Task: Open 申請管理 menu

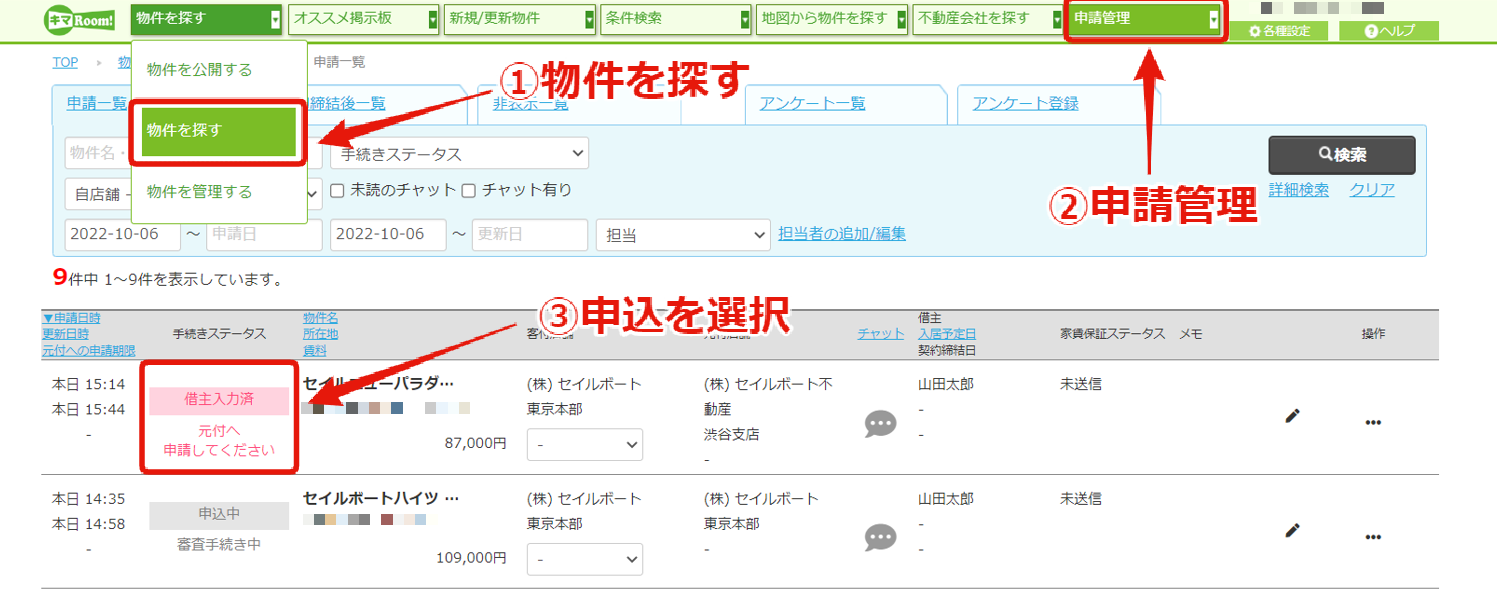Action: [1146, 19]
